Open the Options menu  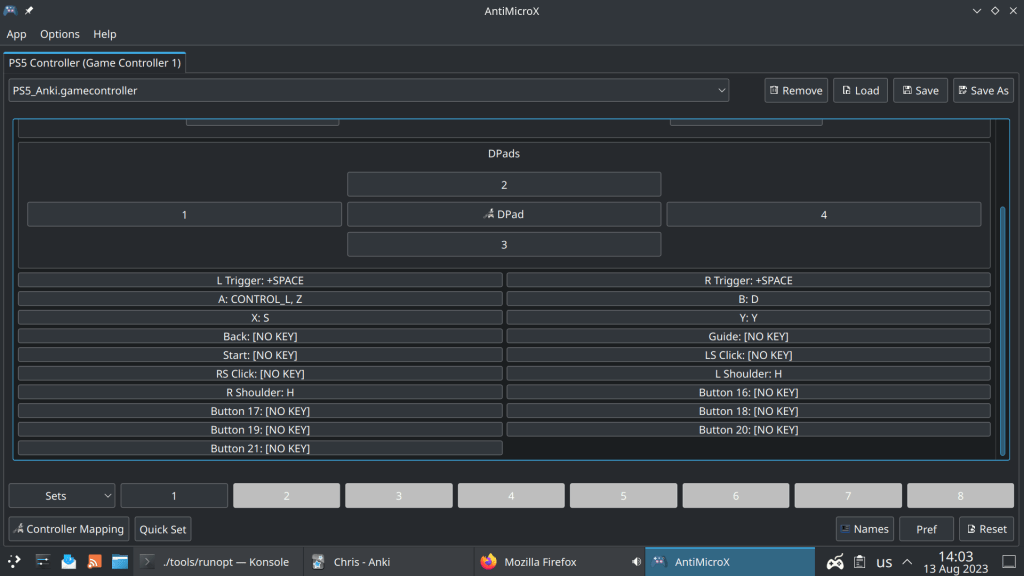click(x=60, y=34)
